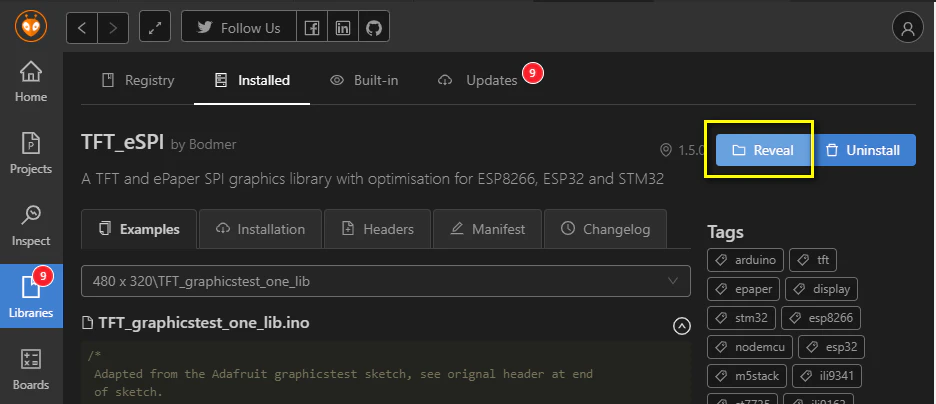Screen dimensions: 936x404
Task: Open the user account avatar
Action: tap(907, 29)
